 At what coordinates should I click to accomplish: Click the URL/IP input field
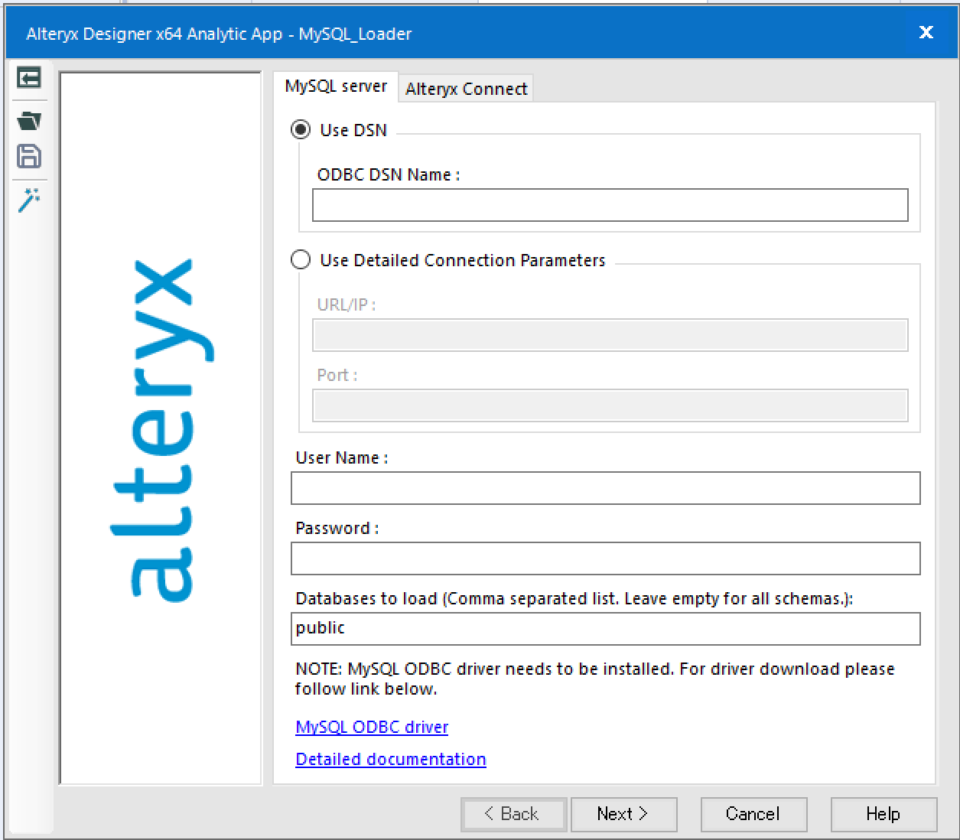pos(610,335)
